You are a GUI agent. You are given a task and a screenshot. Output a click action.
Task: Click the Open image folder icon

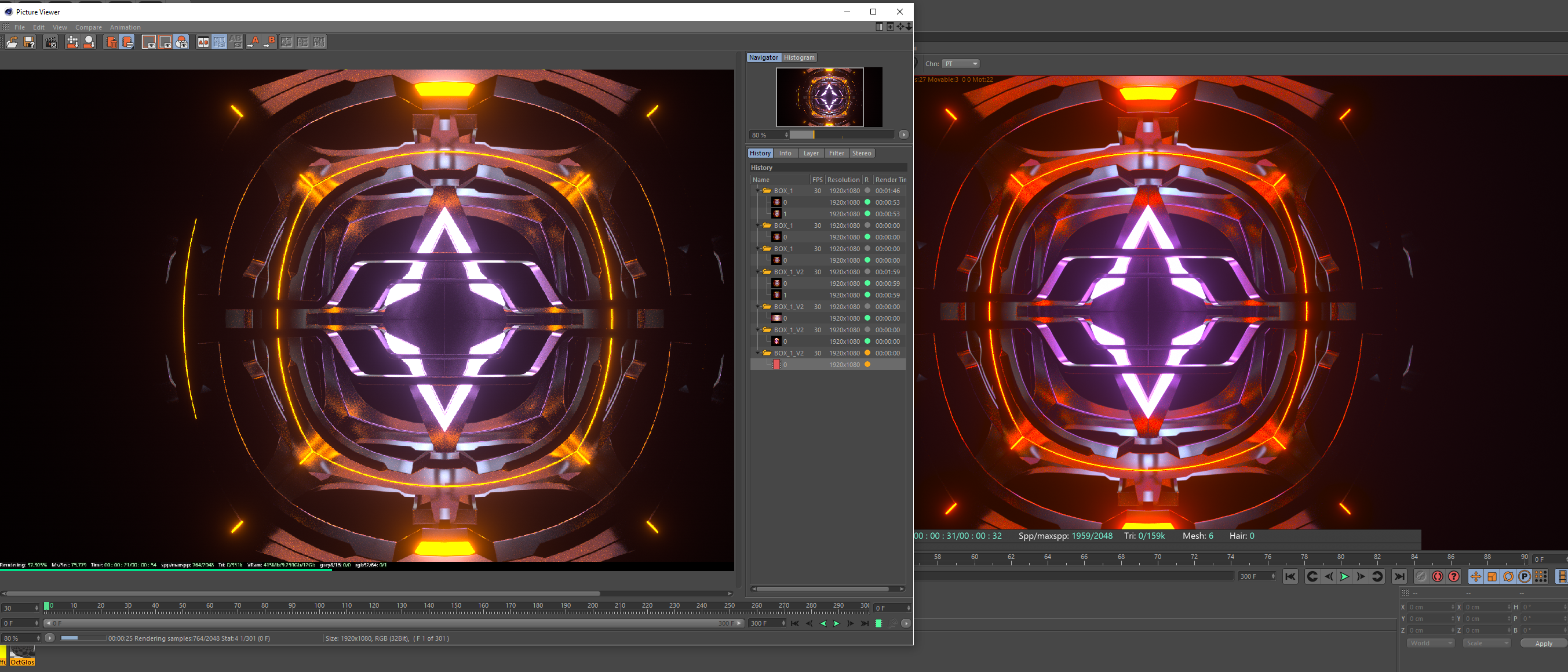click(x=12, y=42)
